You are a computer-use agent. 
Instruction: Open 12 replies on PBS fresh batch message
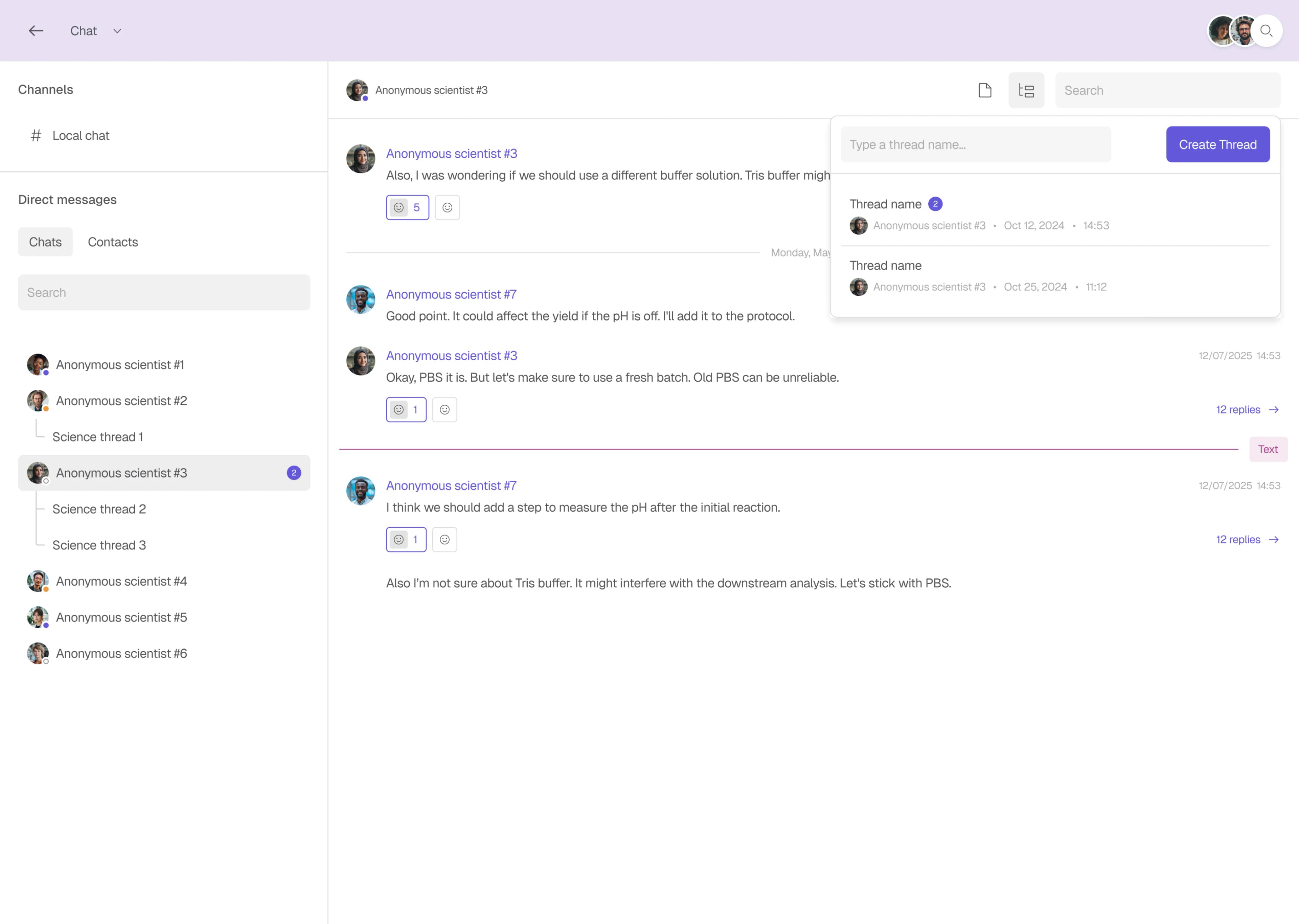point(1247,410)
